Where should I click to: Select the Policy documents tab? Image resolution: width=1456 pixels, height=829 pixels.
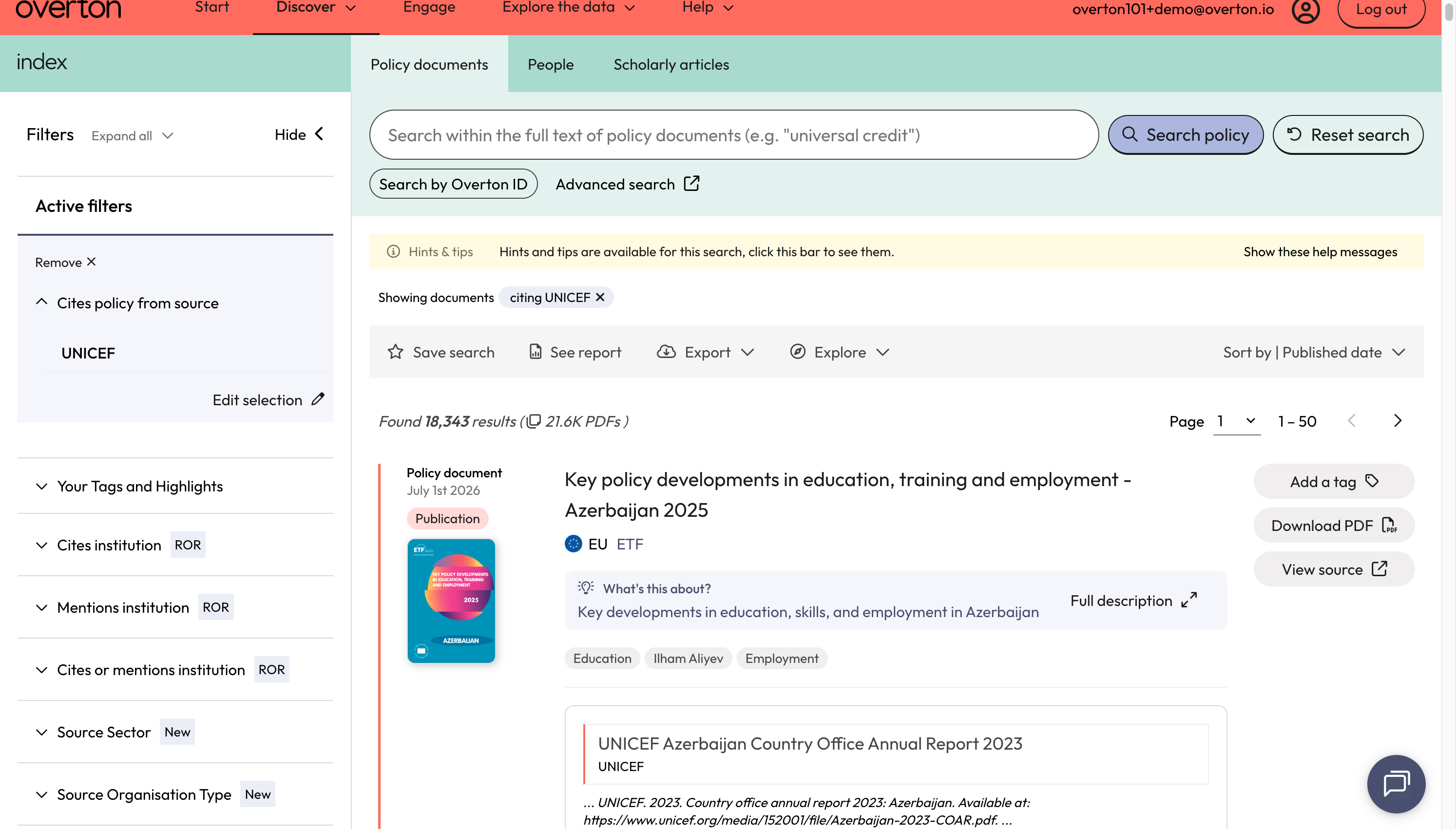coord(429,64)
